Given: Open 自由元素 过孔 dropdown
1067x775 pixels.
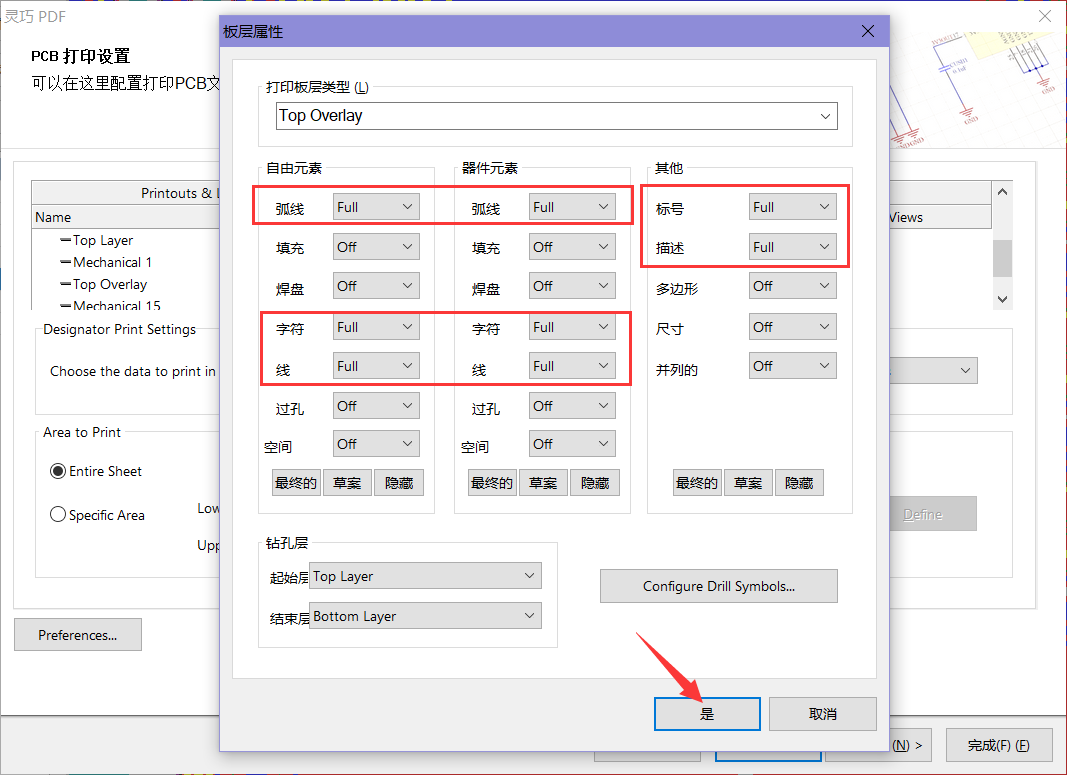Looking at the screenshot, I should 376,406.
